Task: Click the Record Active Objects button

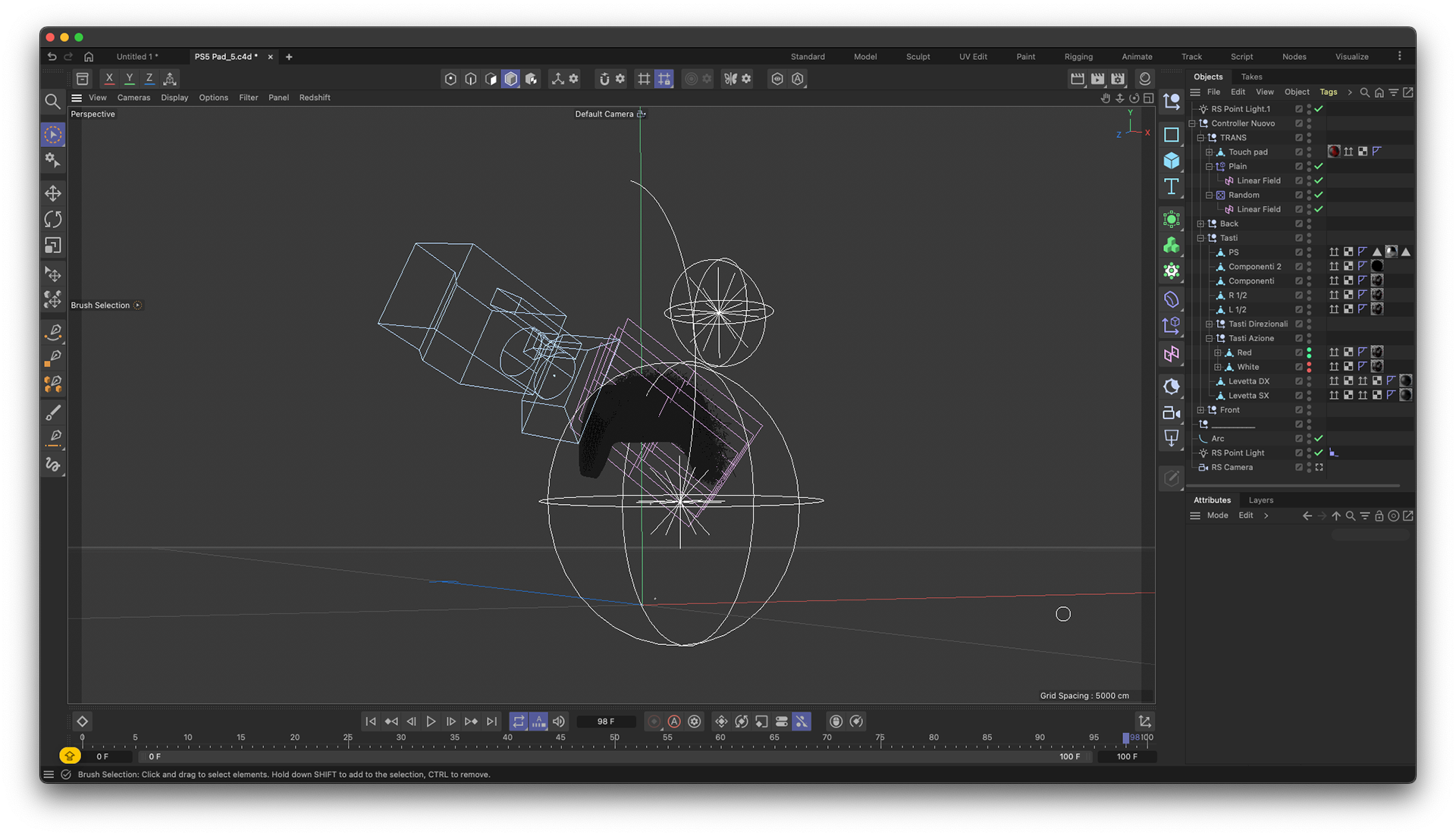Action: click(x=654, y=722)
